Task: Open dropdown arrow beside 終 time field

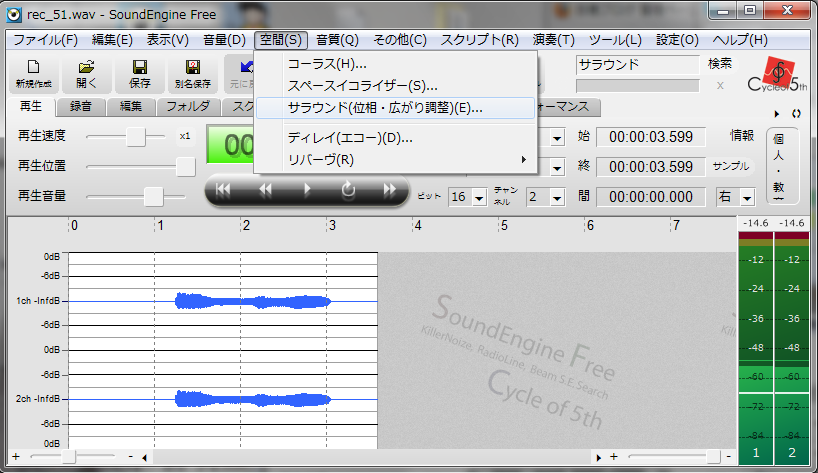Action: pyautogui.click(x=558, y=167)
